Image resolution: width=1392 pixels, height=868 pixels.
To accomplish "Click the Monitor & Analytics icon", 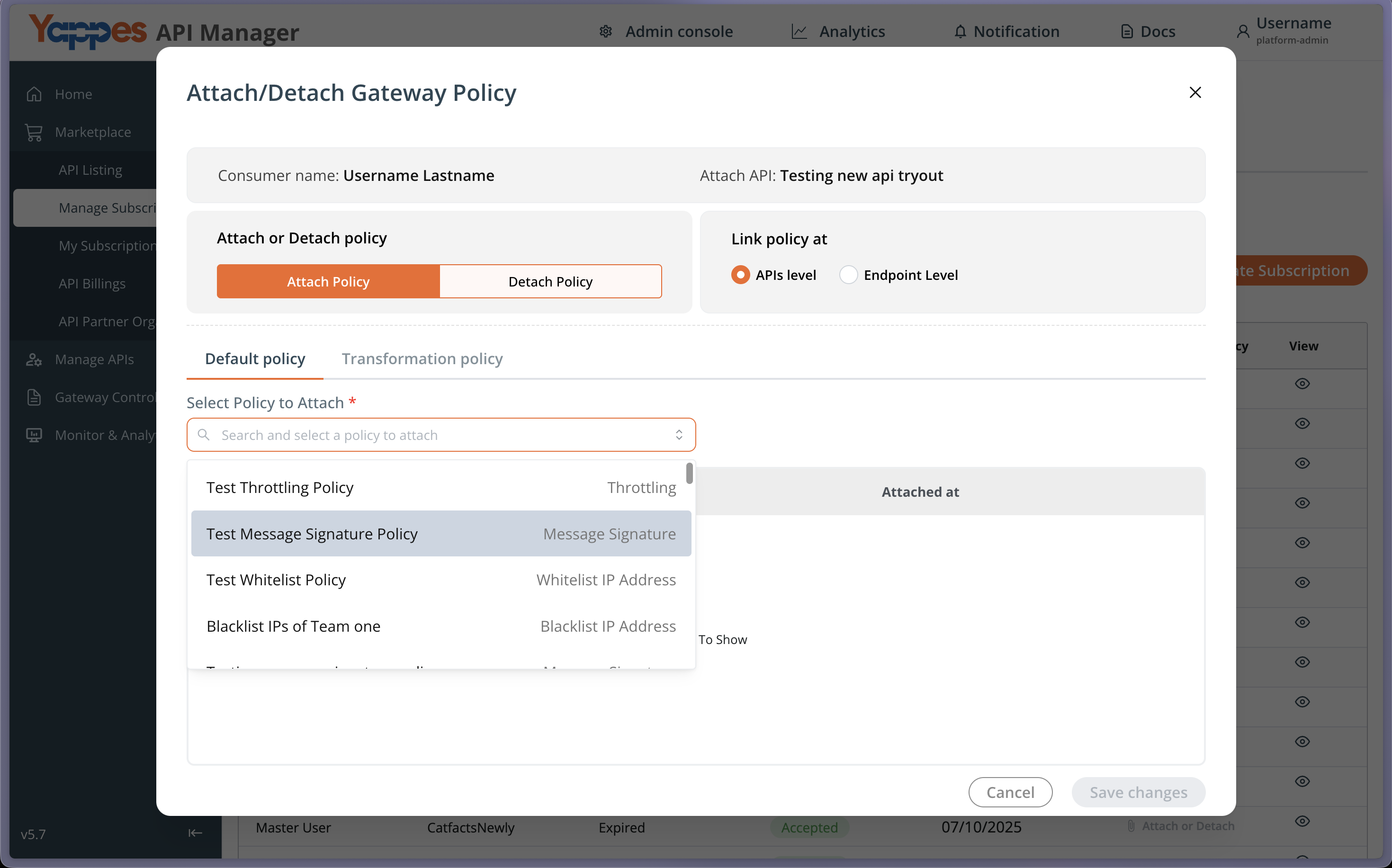I will pos(34,435).
